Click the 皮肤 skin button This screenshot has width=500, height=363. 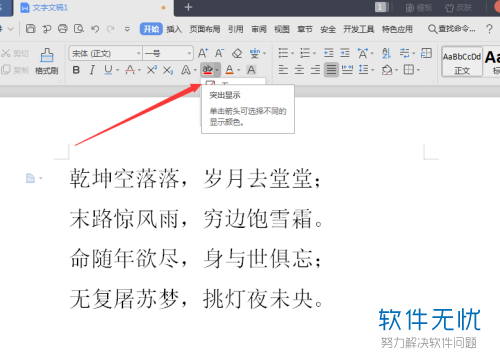[x=459, y=8]
